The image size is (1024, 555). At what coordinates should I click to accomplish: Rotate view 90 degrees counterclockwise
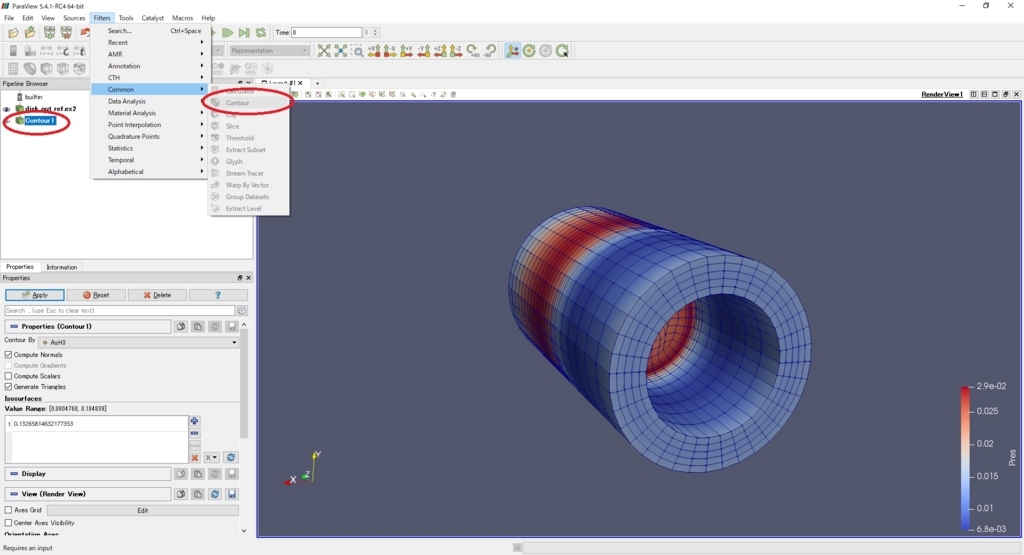click(x=490, y=51)
